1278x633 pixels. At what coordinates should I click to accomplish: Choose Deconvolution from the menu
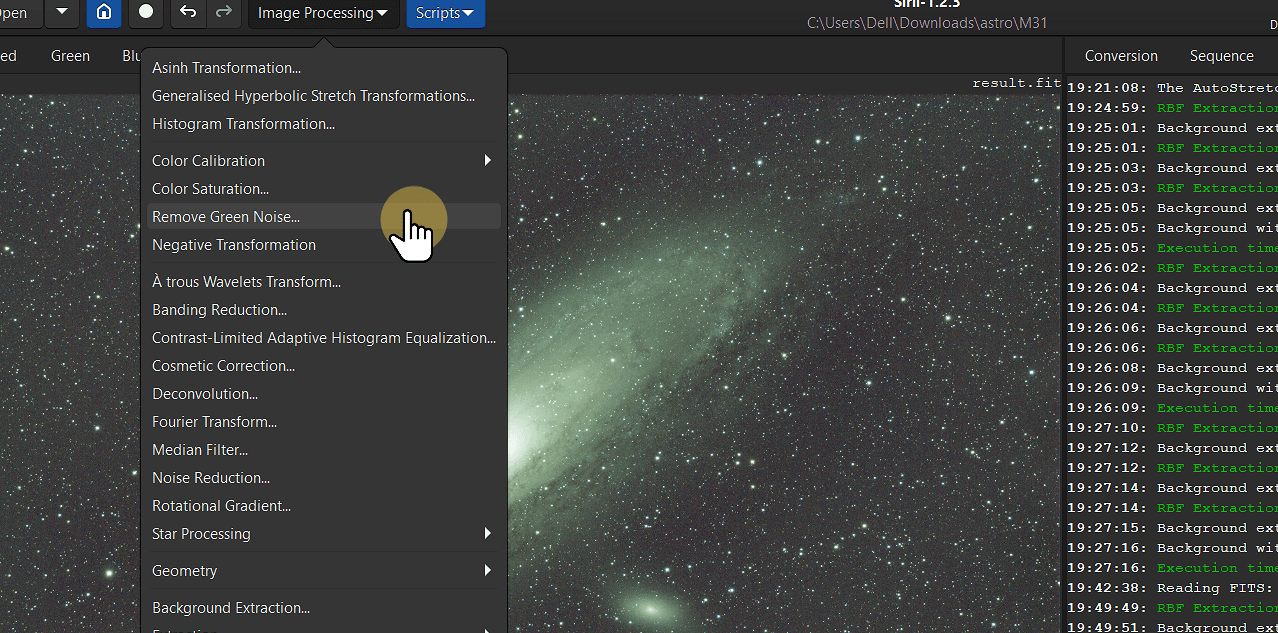(205, 394)
